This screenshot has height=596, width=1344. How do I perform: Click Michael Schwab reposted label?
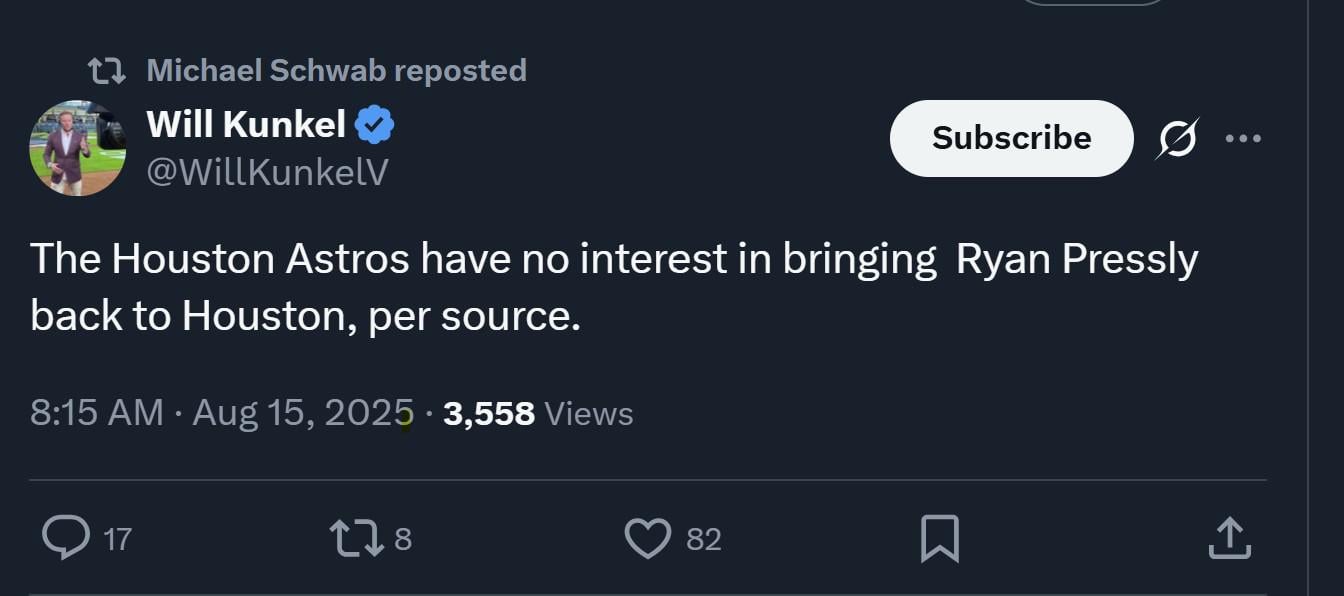(335, 70)
